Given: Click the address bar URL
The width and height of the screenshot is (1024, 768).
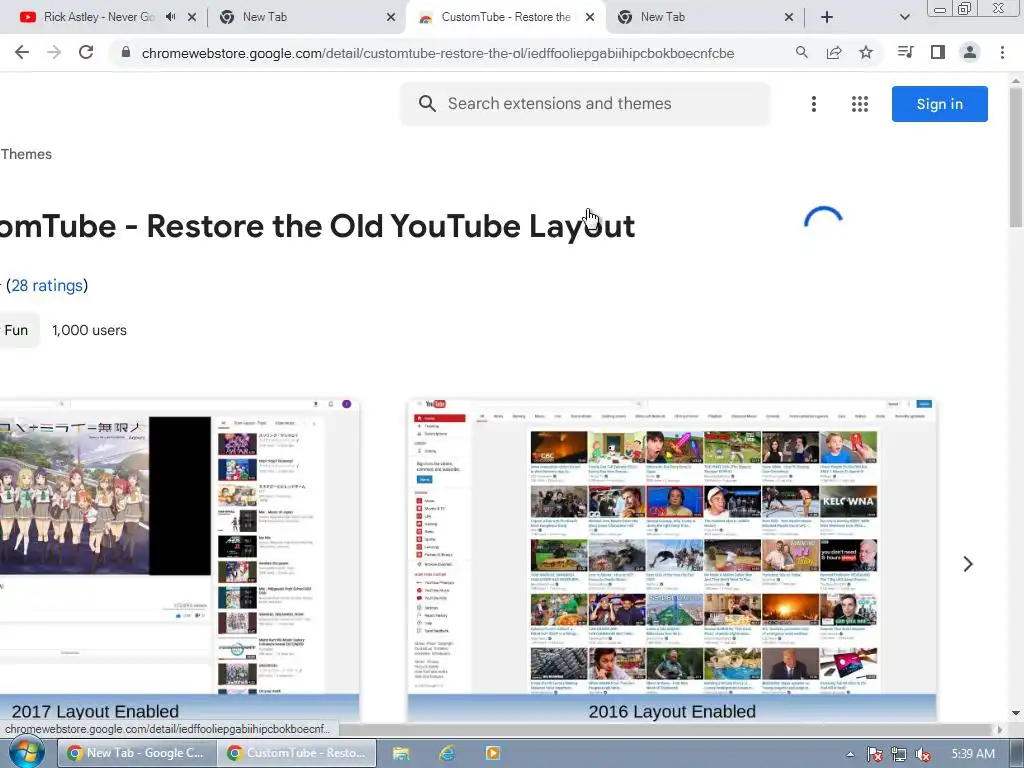Looking at the screenshot, I should coord(438,53).
